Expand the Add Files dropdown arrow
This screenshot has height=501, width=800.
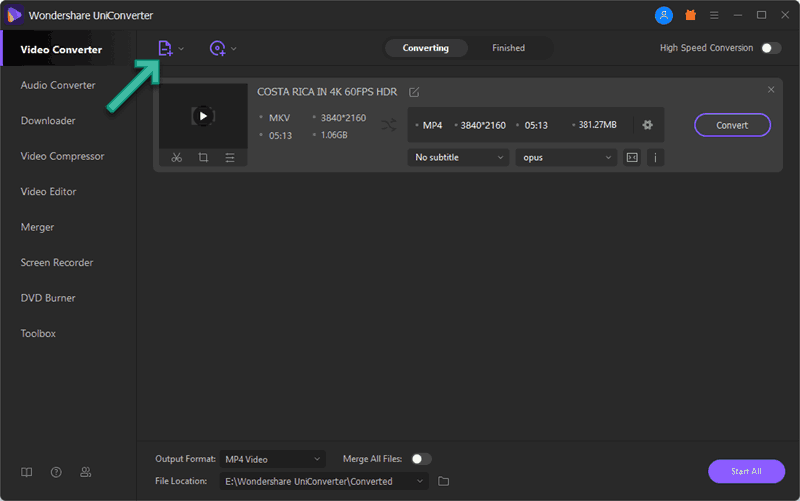[181, 49]
